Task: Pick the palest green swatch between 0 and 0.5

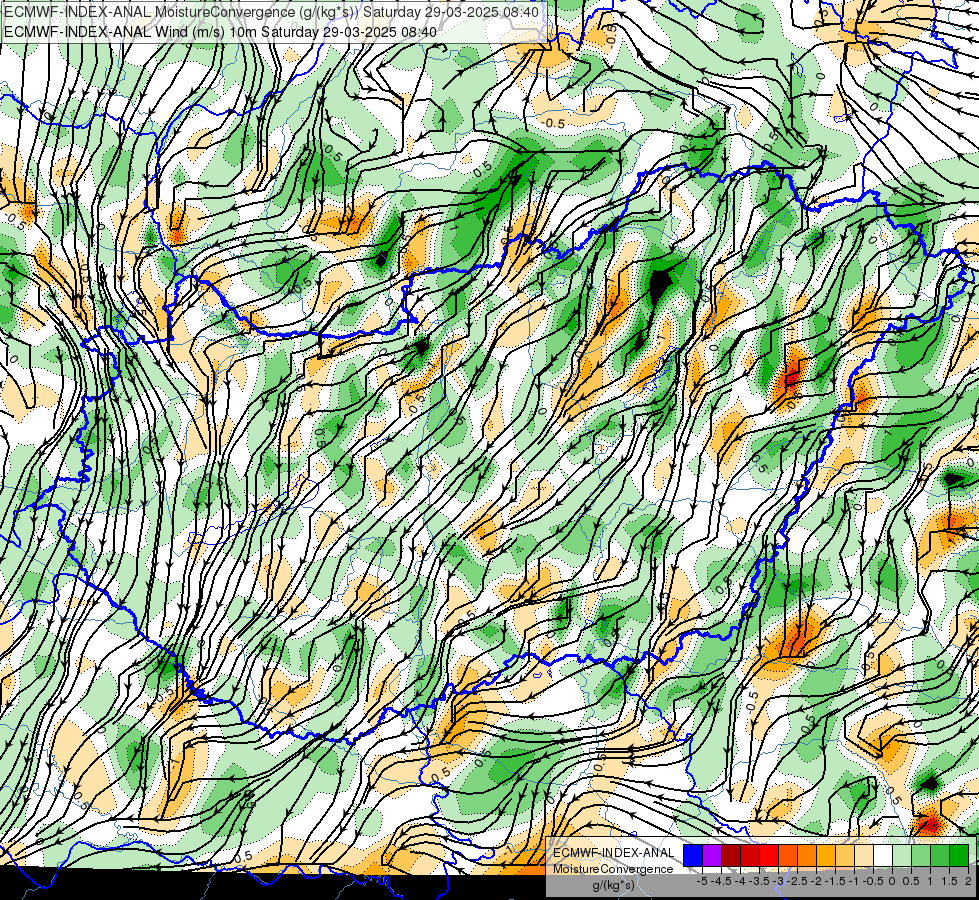Action: [902, 855]
